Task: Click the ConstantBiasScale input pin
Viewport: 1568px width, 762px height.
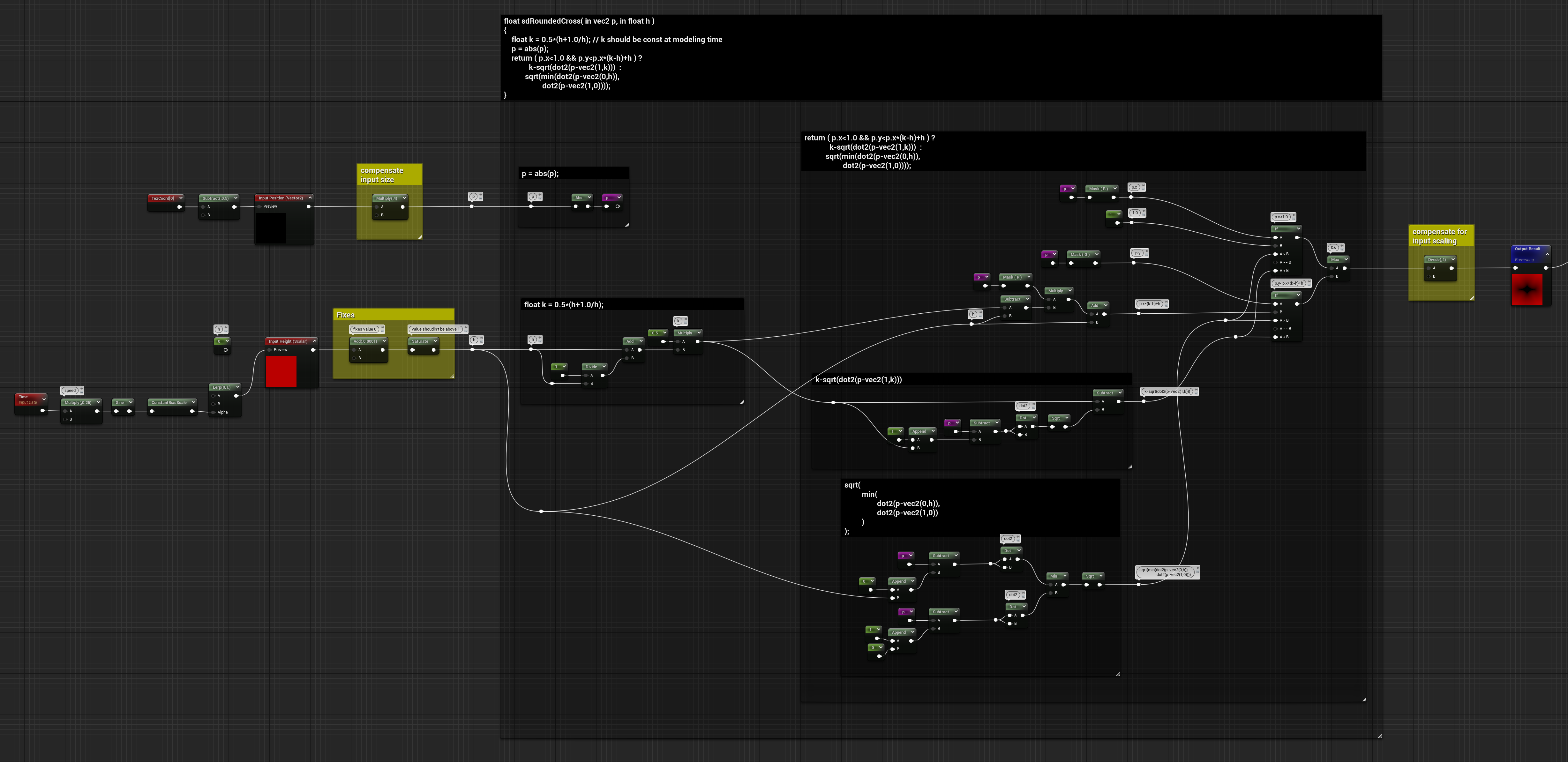Action: tap(152, 411)
